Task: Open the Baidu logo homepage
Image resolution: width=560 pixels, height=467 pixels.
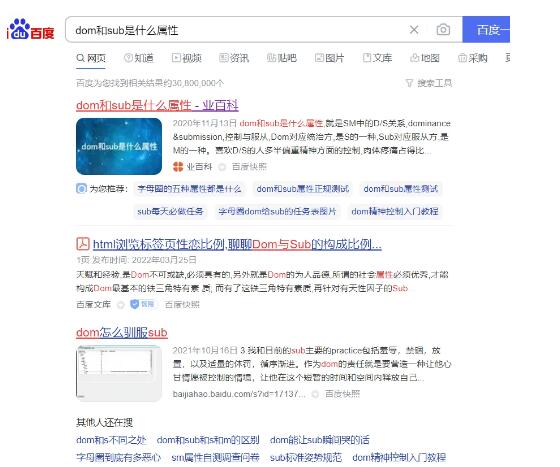Action: click(31, 29)
